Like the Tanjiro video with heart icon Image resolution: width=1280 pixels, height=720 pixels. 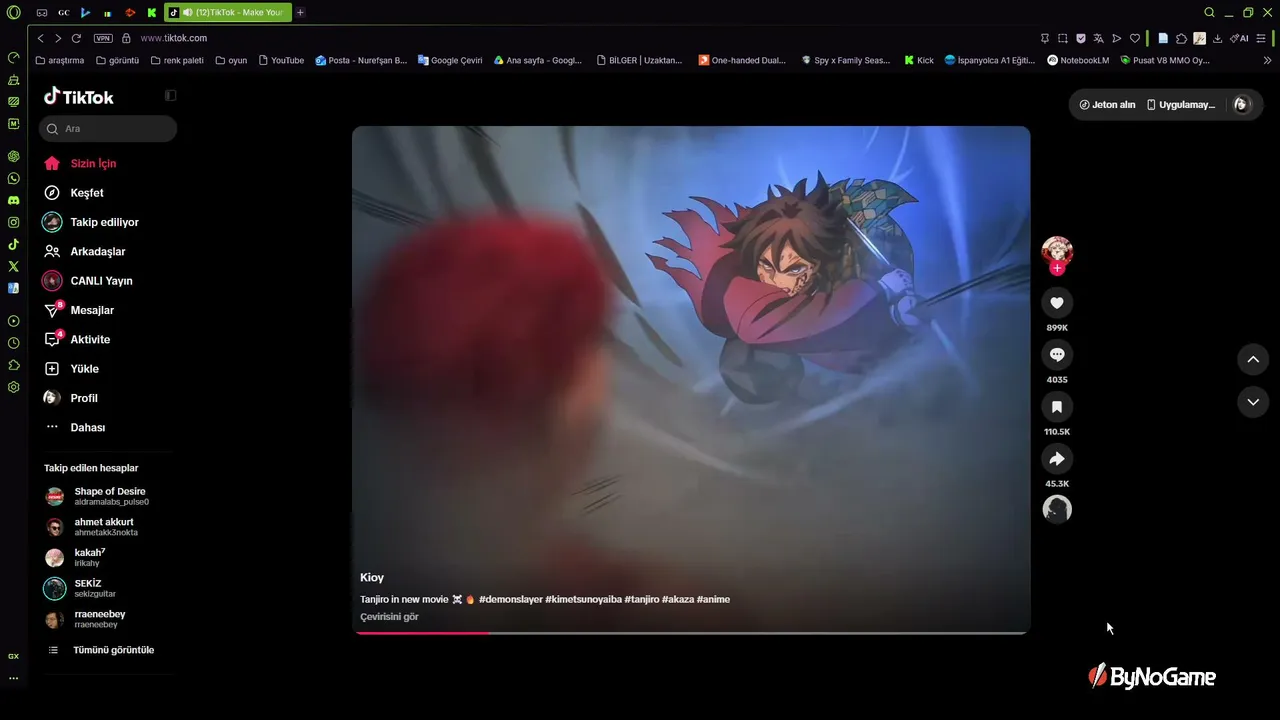point(1057,303)
